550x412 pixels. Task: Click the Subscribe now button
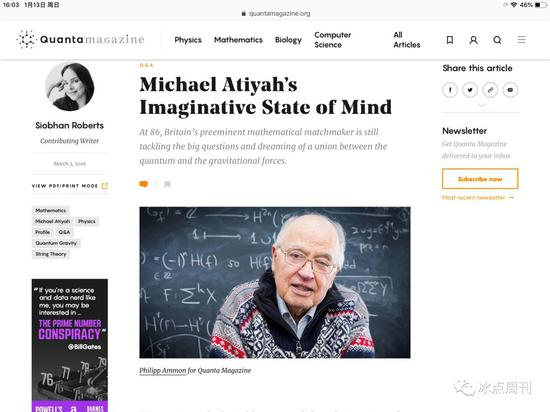[x=480, y=179]
